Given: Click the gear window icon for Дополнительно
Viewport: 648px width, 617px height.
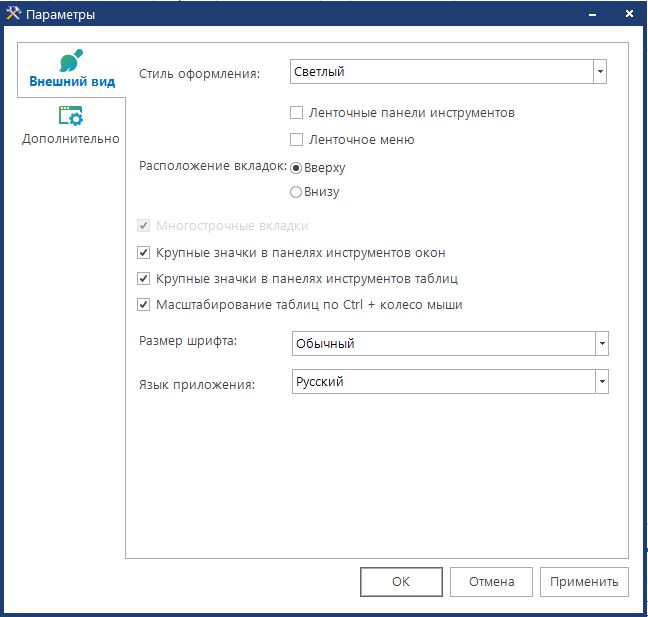Looking at the screenshot, I should coord(71,116).
